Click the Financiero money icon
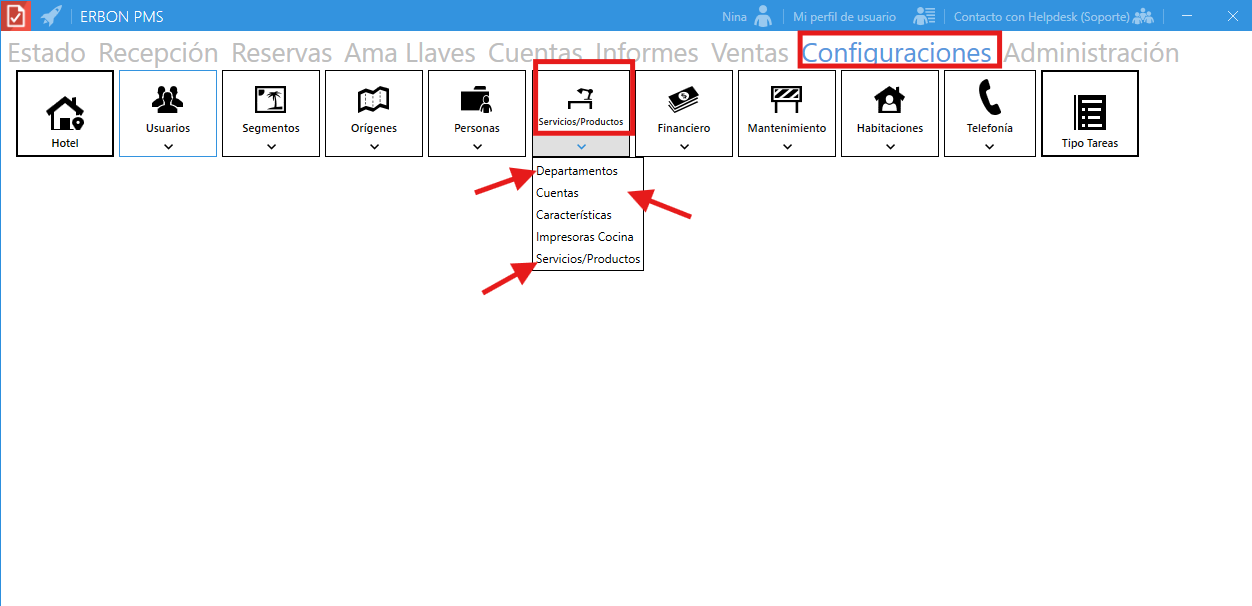Image resolution: width=1252 pixels, height=606 pixels. coord(684,99)
